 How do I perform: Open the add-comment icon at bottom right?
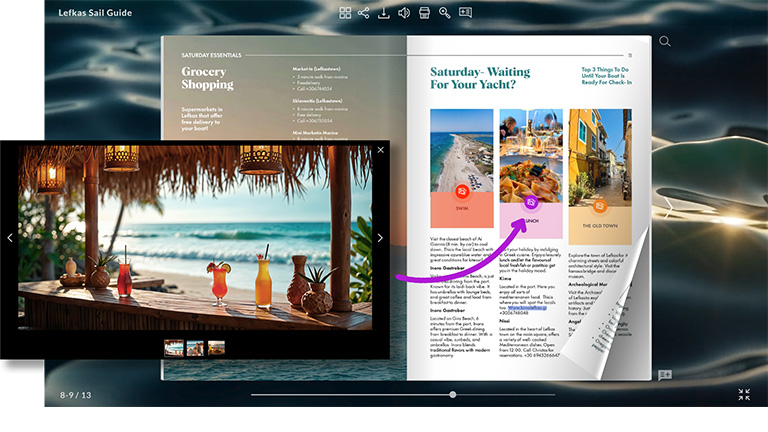click(665, 375)
